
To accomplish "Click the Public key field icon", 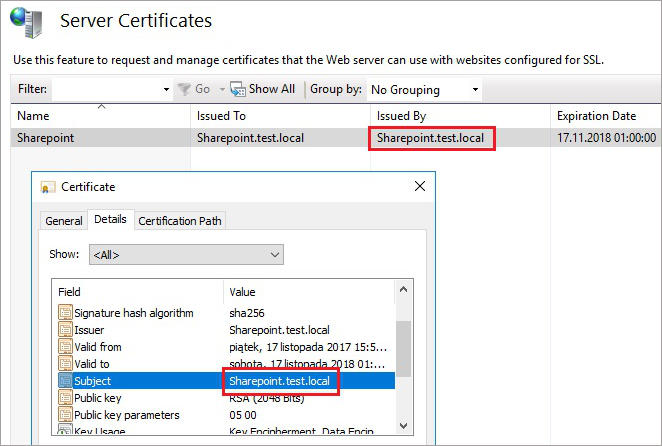I will click(65, 397).
